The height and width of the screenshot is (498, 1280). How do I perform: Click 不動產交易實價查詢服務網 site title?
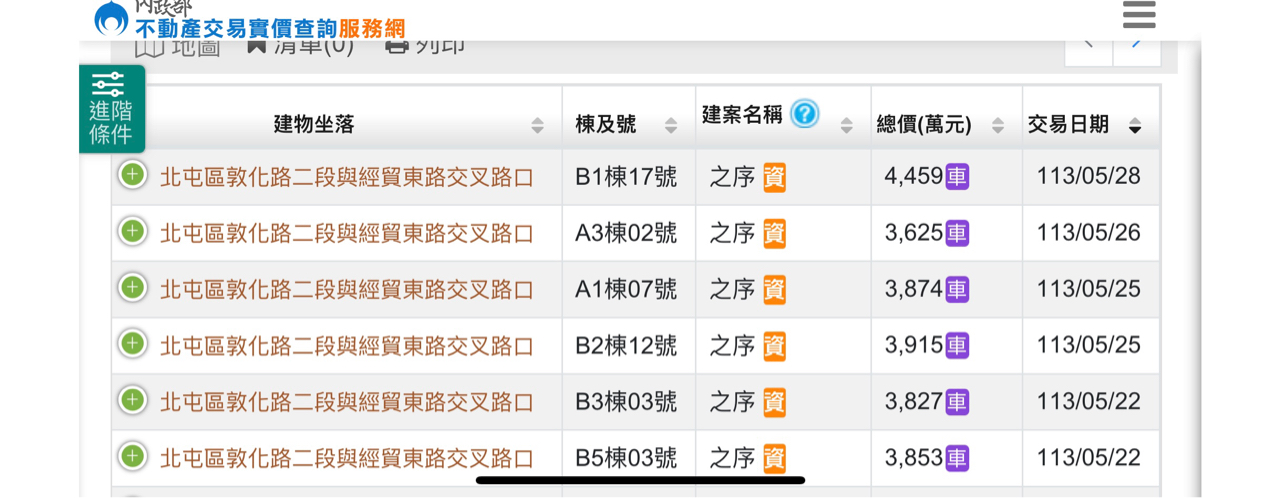270,29
